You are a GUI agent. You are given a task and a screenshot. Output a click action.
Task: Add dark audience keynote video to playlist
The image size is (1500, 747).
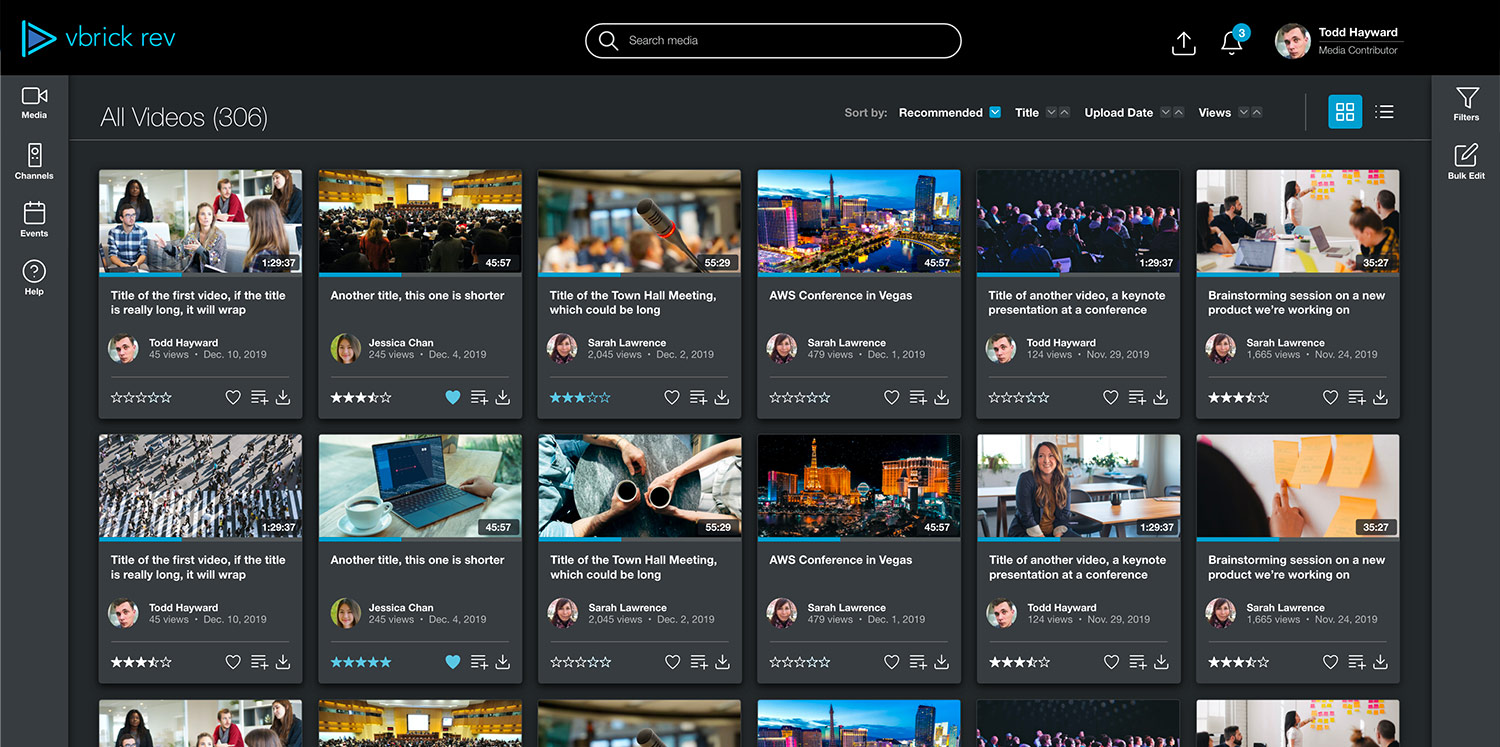(x=1137, y=397)
